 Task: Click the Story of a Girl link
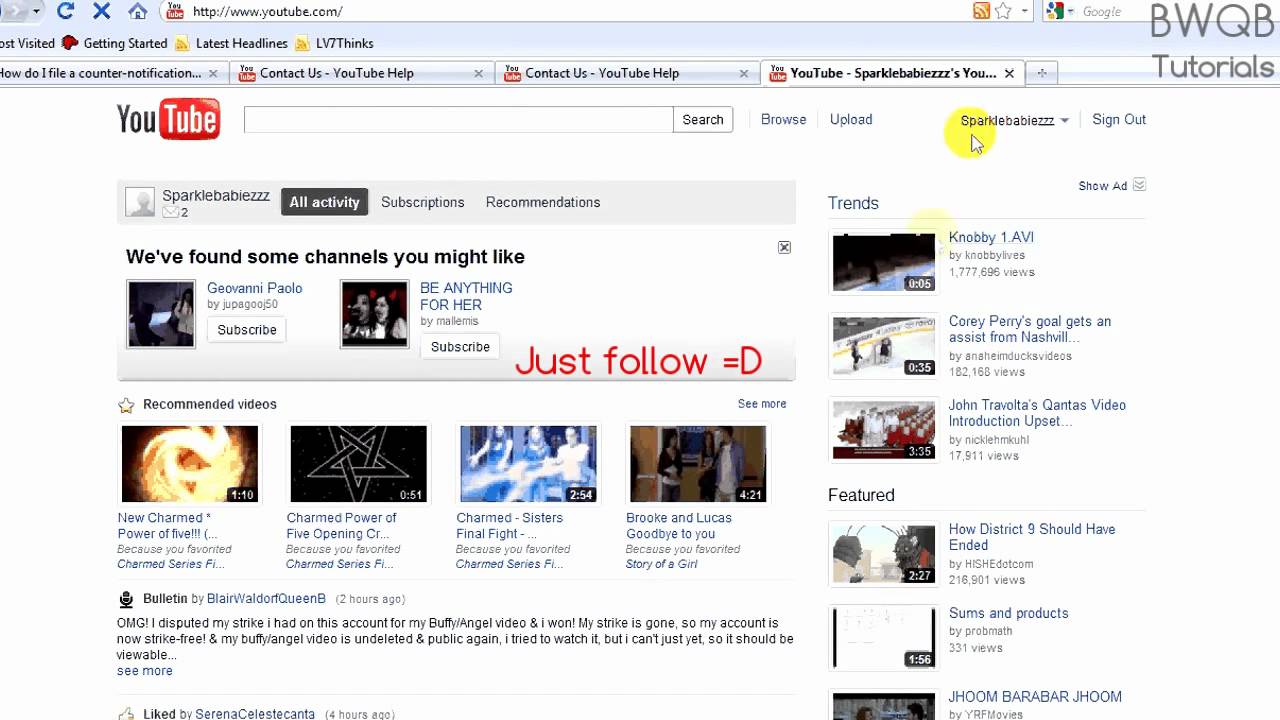662,564
